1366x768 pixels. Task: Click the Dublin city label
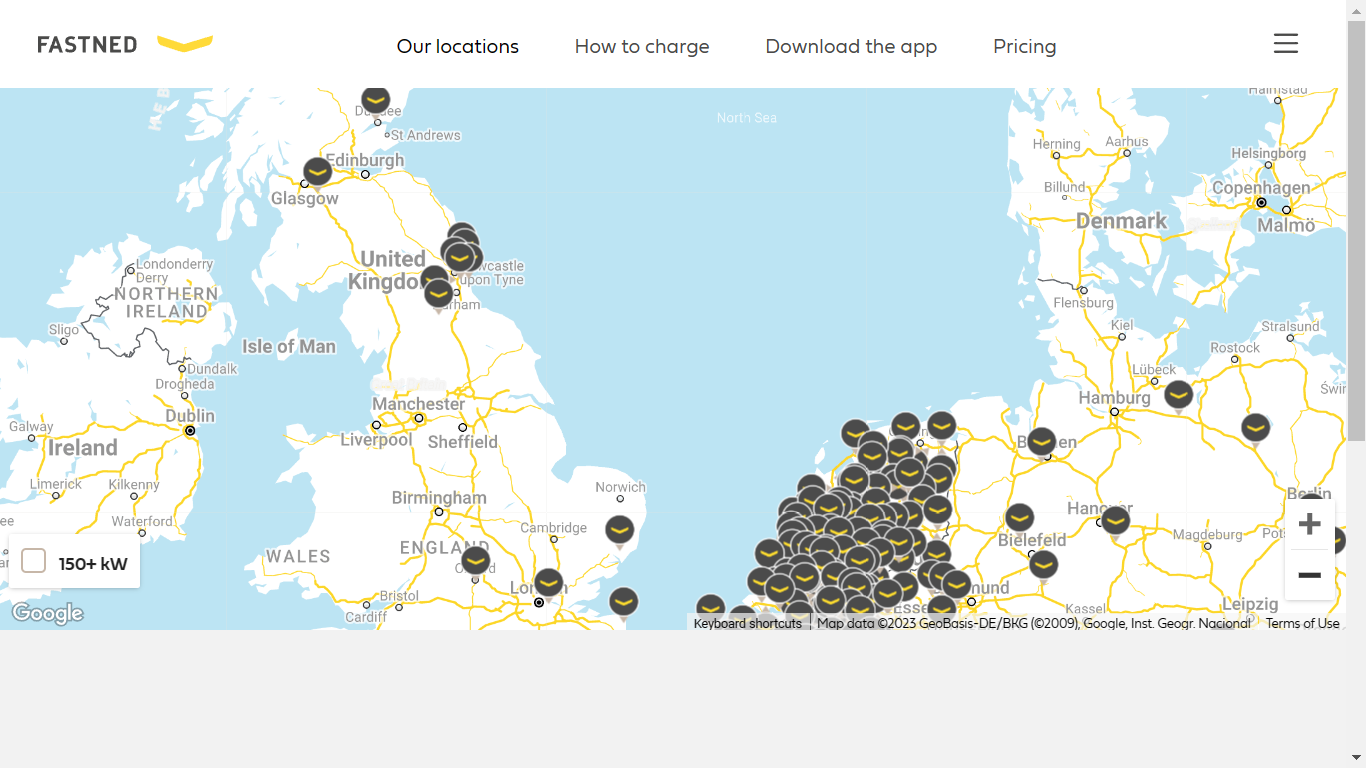(x=190, y=416)
